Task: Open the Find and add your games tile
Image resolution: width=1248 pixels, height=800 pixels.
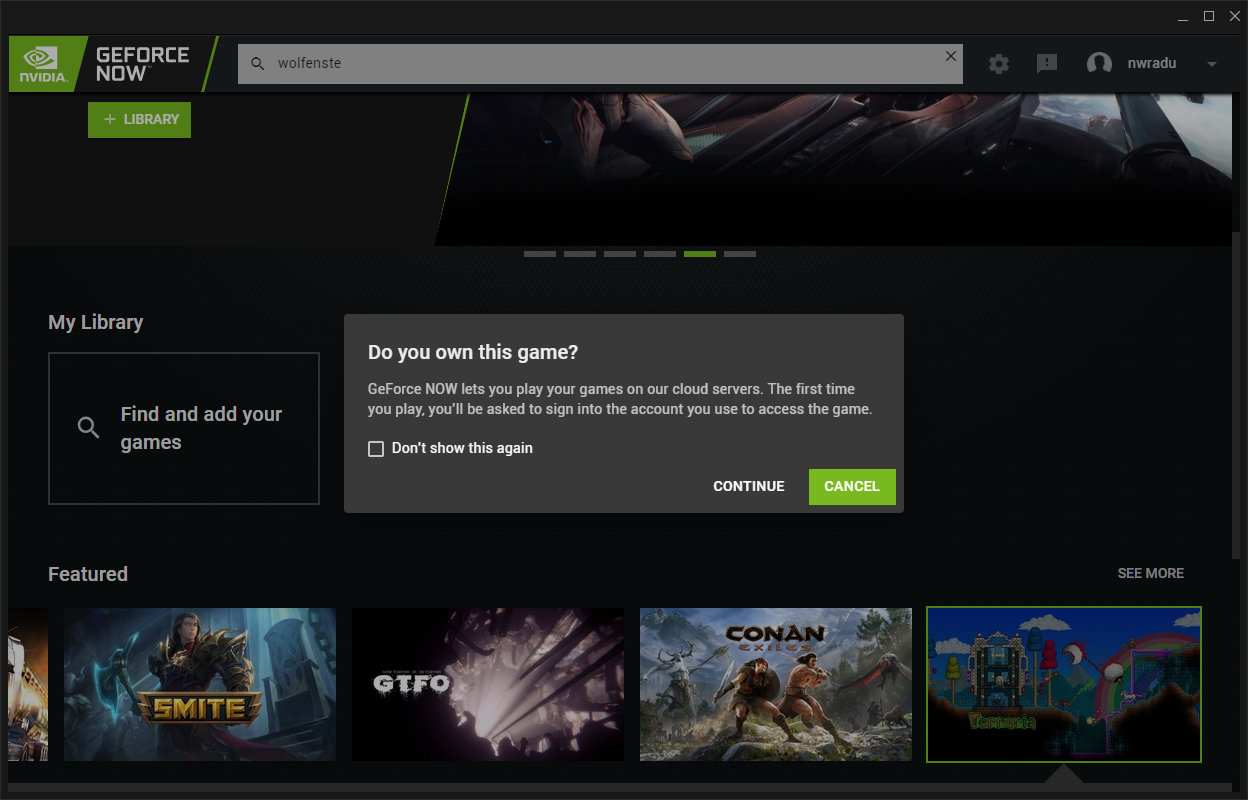Action: click(x=184, y=428)
